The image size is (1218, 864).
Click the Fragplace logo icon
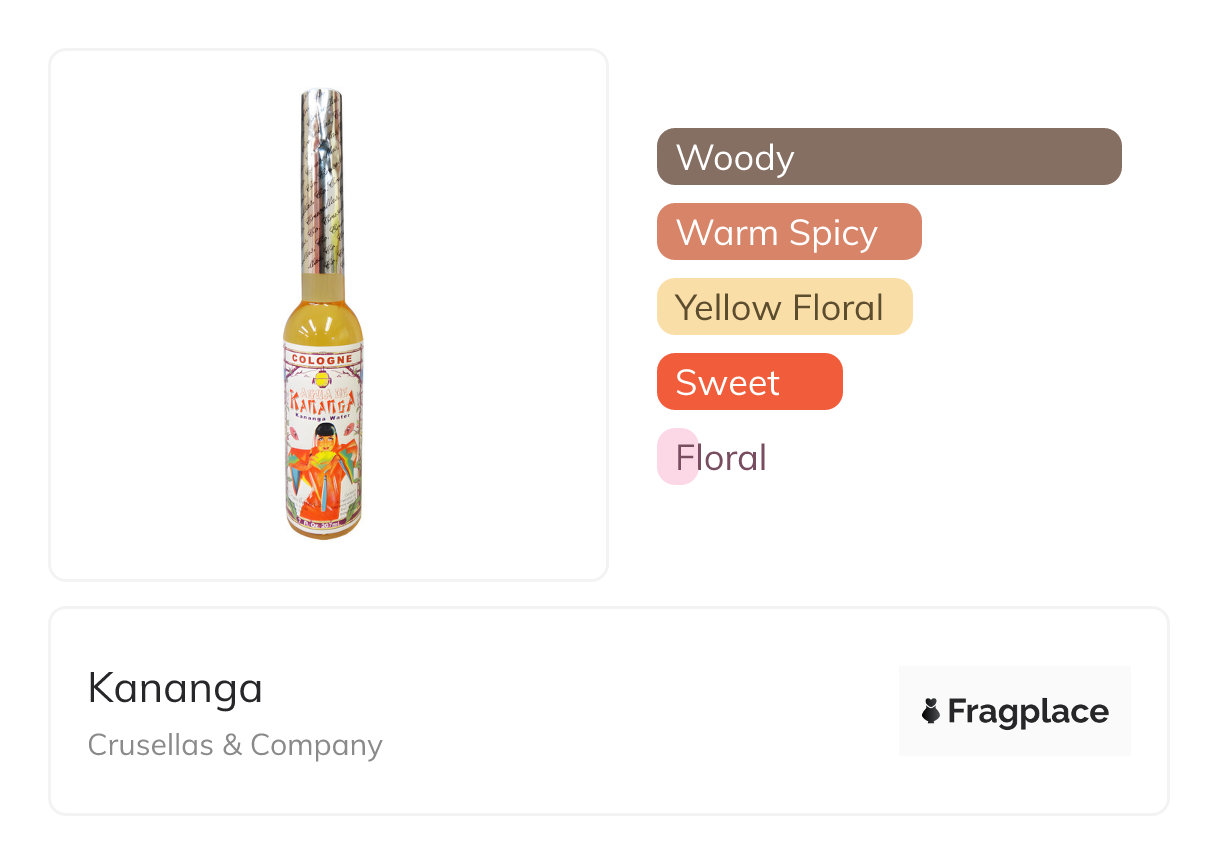[x=931, y=712]
